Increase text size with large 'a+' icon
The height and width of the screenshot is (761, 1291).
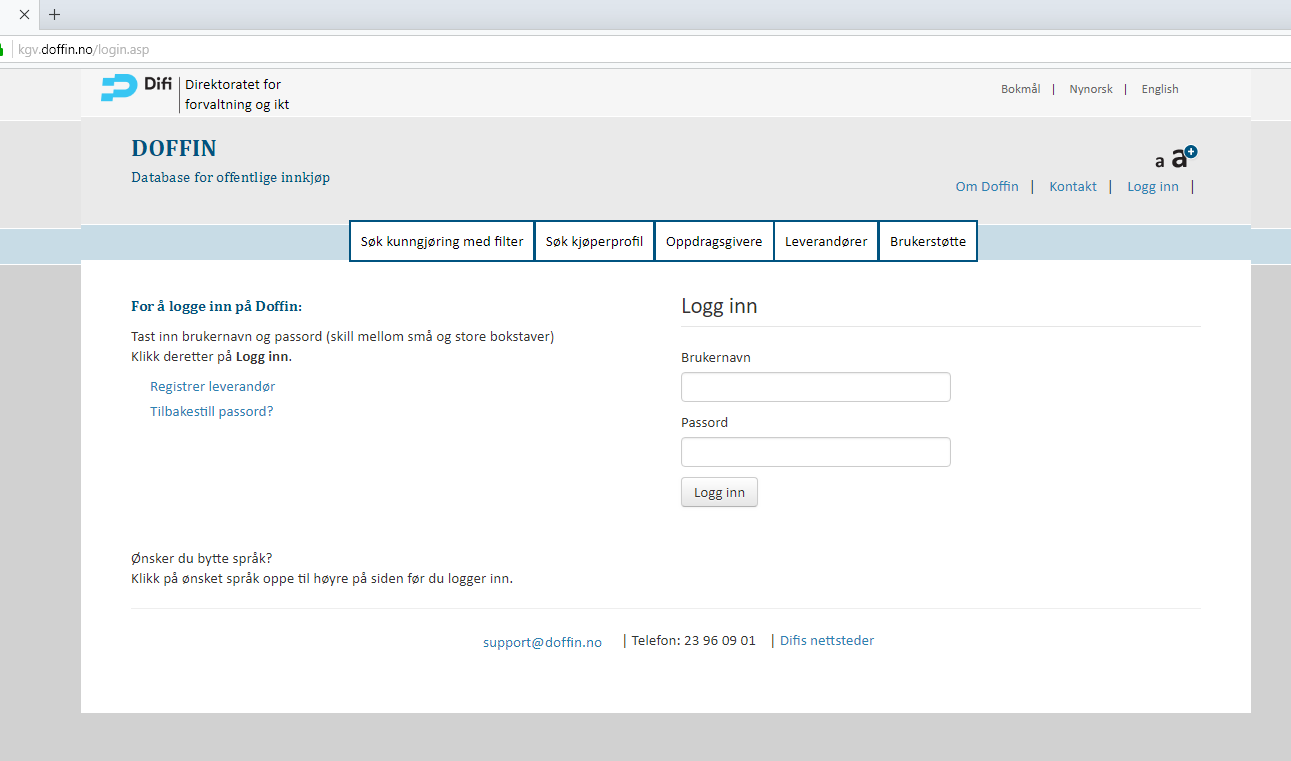coord(1184,157)
